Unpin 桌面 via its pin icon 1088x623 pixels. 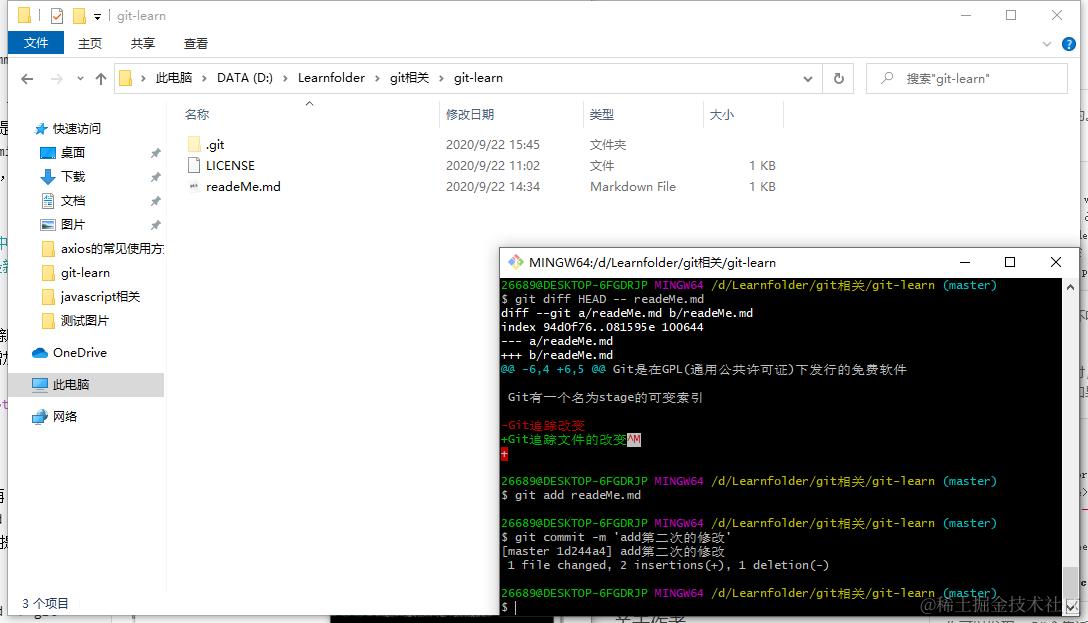click(x=155, y=153)
